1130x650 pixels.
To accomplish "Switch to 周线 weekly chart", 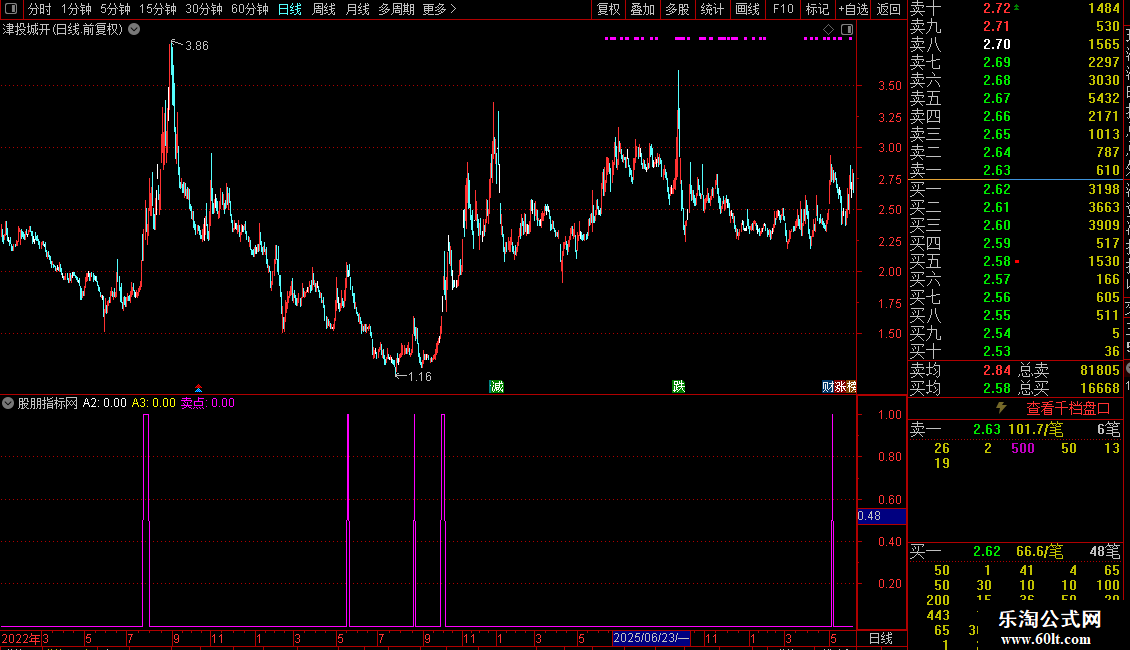I will pyautogui.click(x=324, y=9).
